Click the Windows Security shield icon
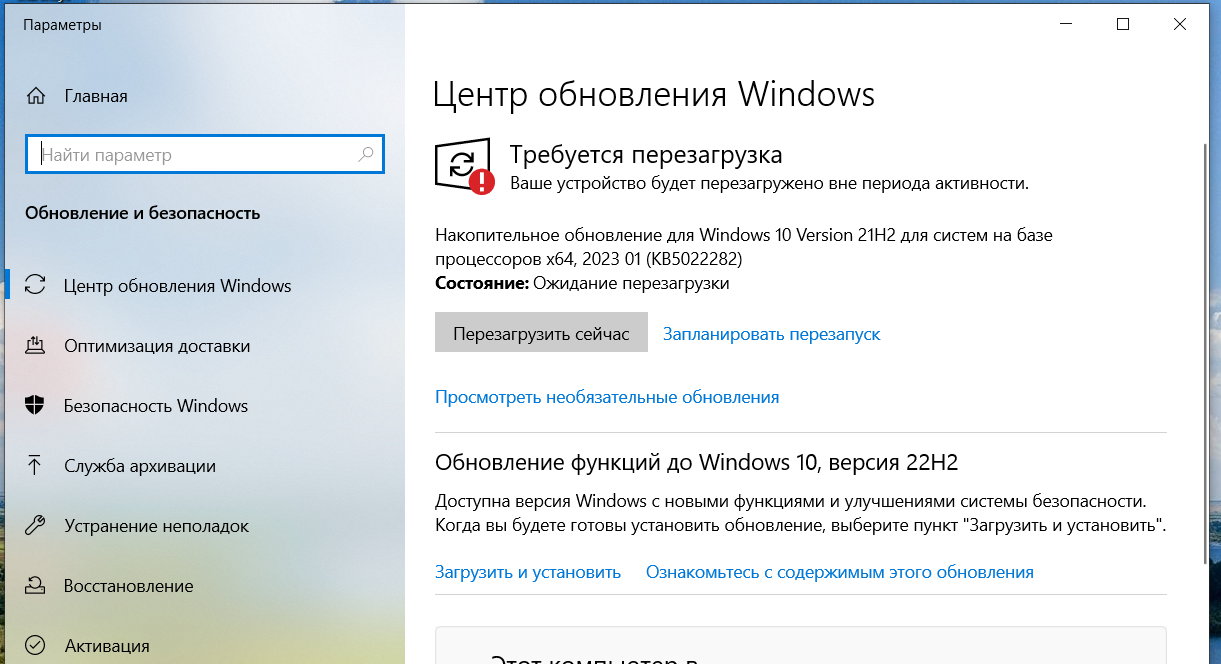Viewport: 1221px width, 664px height. (35, 406)
